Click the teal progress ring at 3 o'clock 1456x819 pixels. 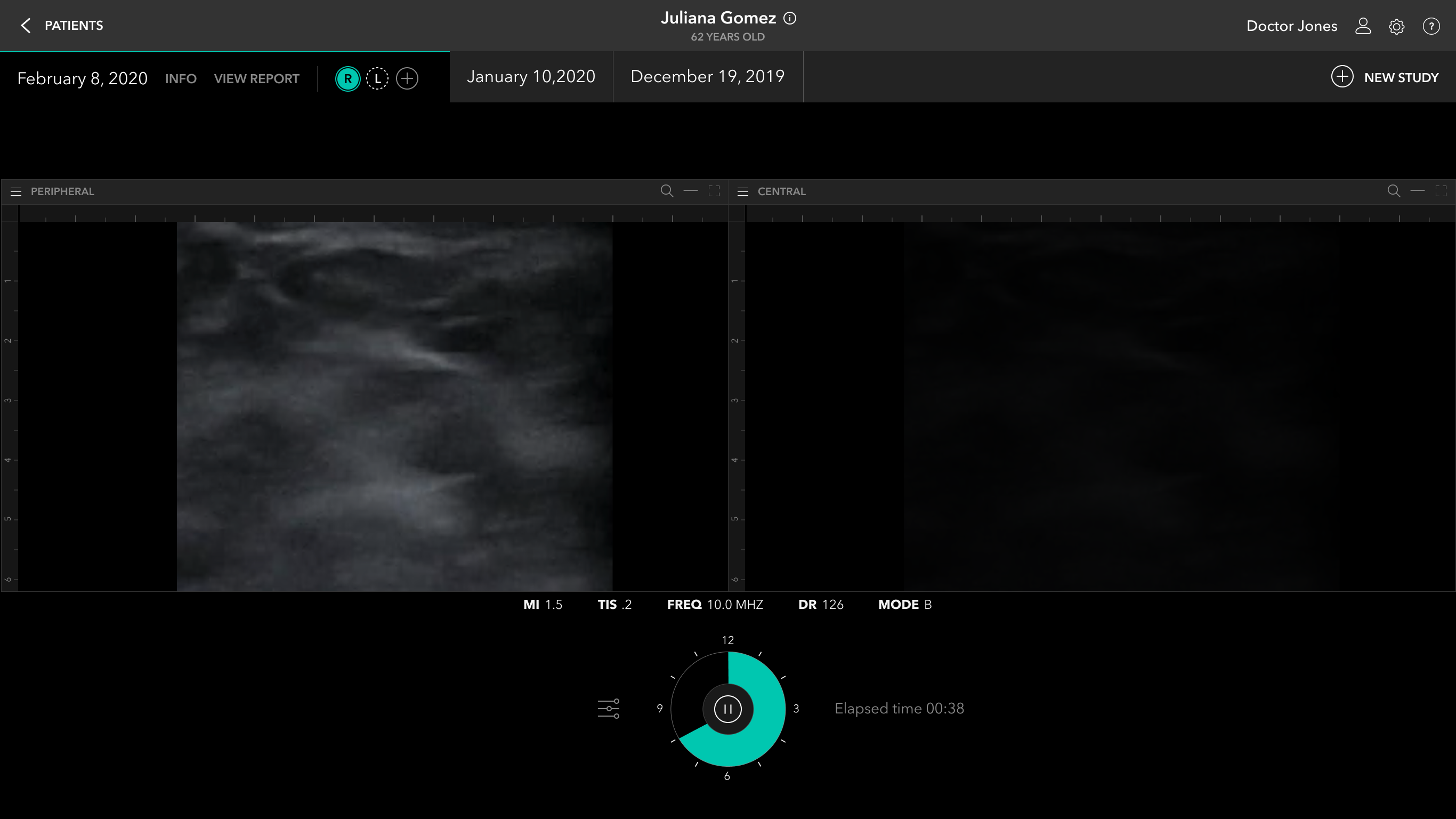tap(770, 709)
